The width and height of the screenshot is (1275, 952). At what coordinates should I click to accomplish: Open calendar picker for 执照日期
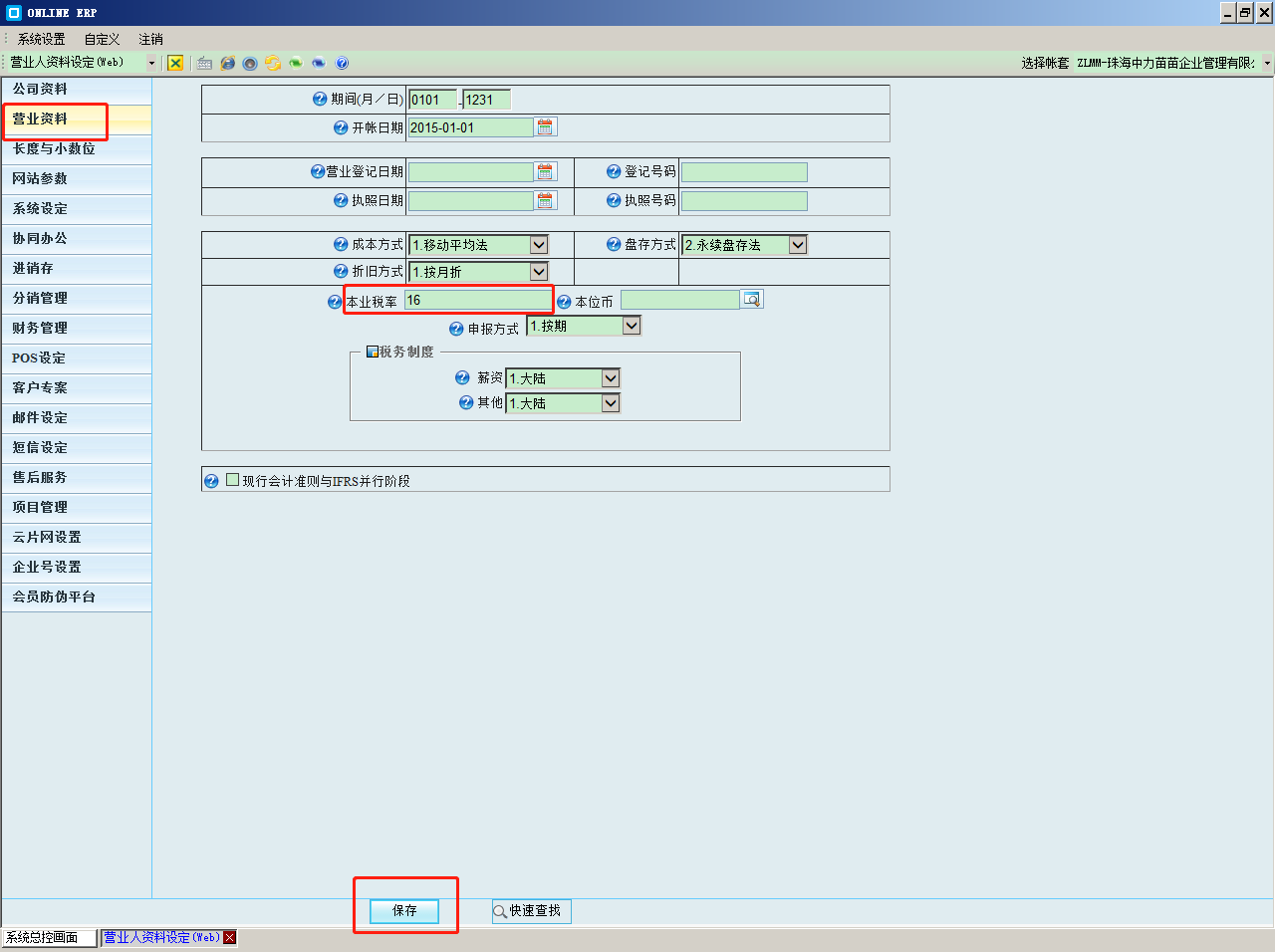[x=545, y=201]
